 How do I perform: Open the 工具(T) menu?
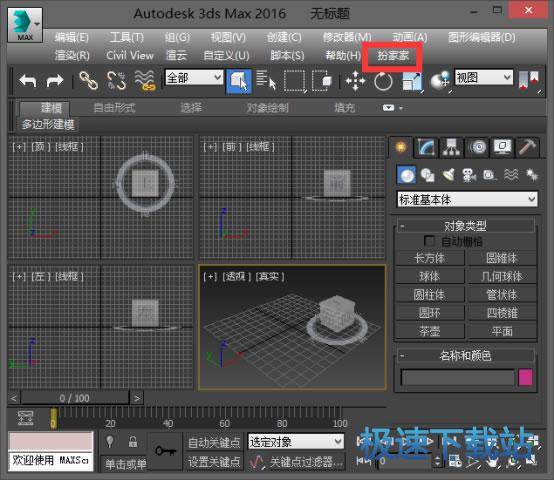pyautogui.click(x=126, y=37)
